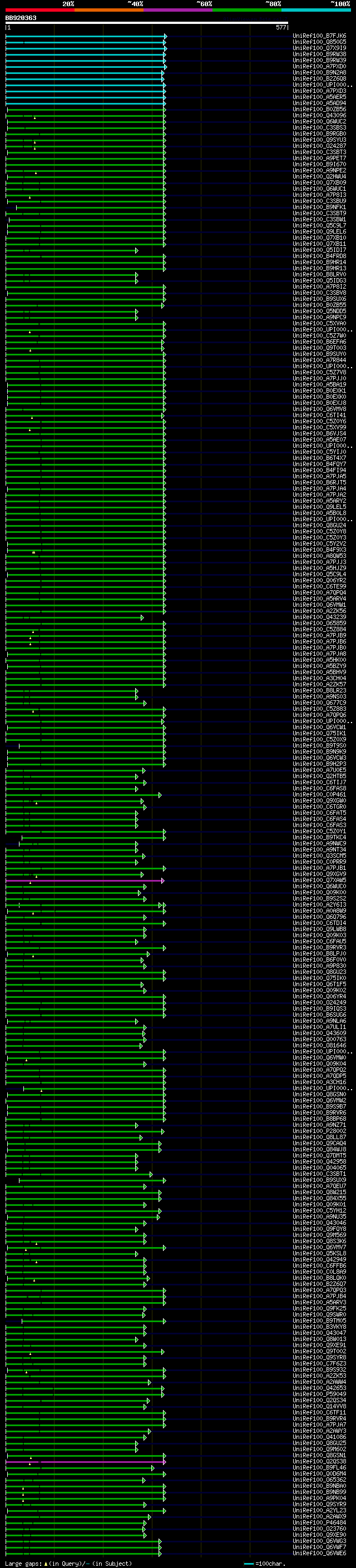Click label UniRef100_B9RGB0
The image size is (356, 1568).
point(319,133)
